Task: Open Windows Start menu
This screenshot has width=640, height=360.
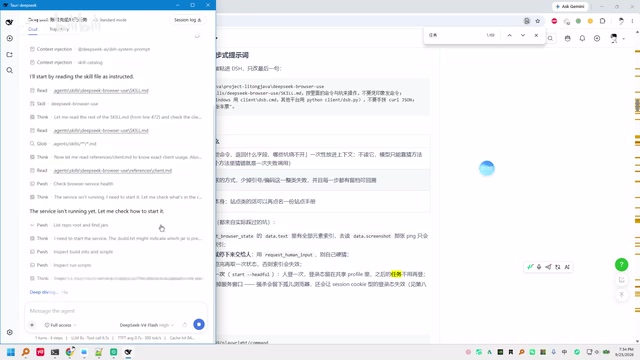Action: point(11,352)
